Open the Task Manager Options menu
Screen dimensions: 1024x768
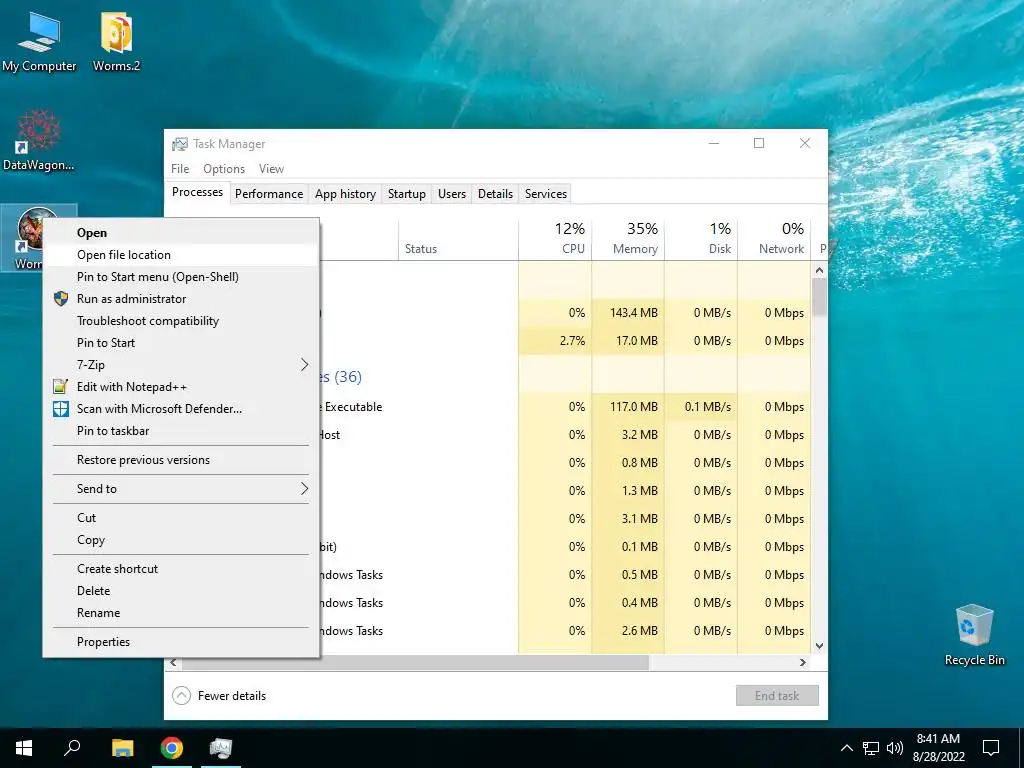tap(224, 168)
